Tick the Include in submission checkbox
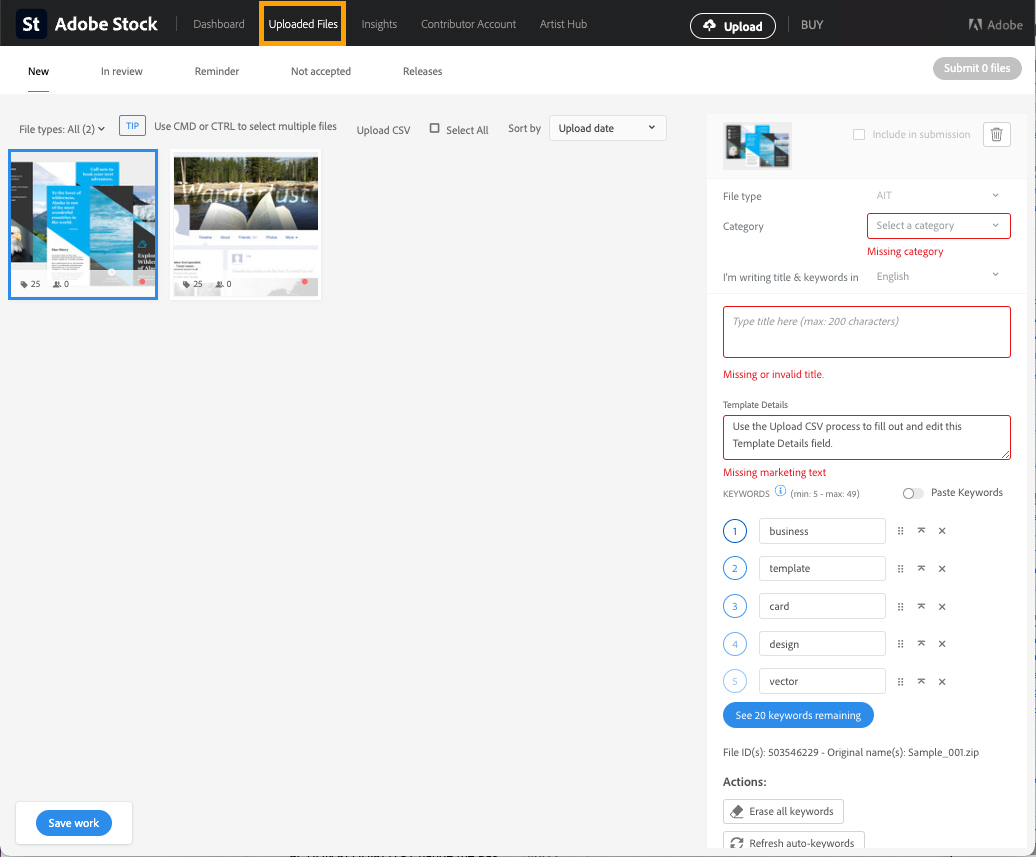 coord(859,135)
